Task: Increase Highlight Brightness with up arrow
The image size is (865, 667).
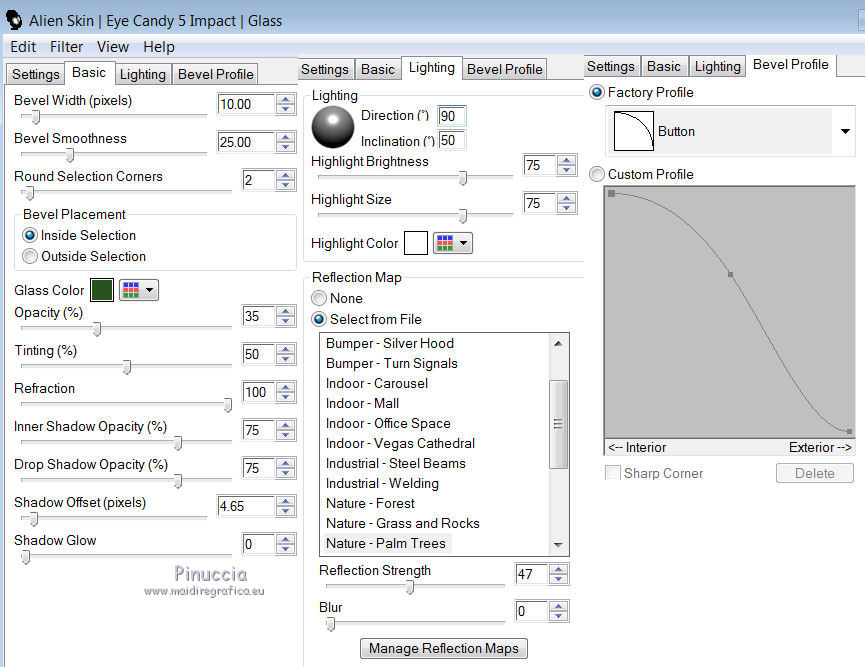Action: click(567, 161)
